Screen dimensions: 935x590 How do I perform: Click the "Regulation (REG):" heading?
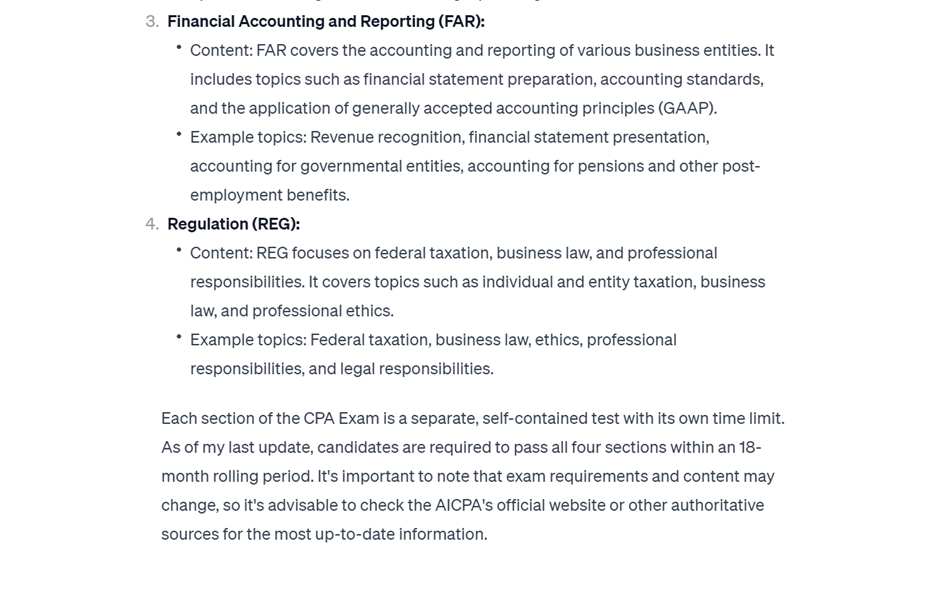pos(233,224)
